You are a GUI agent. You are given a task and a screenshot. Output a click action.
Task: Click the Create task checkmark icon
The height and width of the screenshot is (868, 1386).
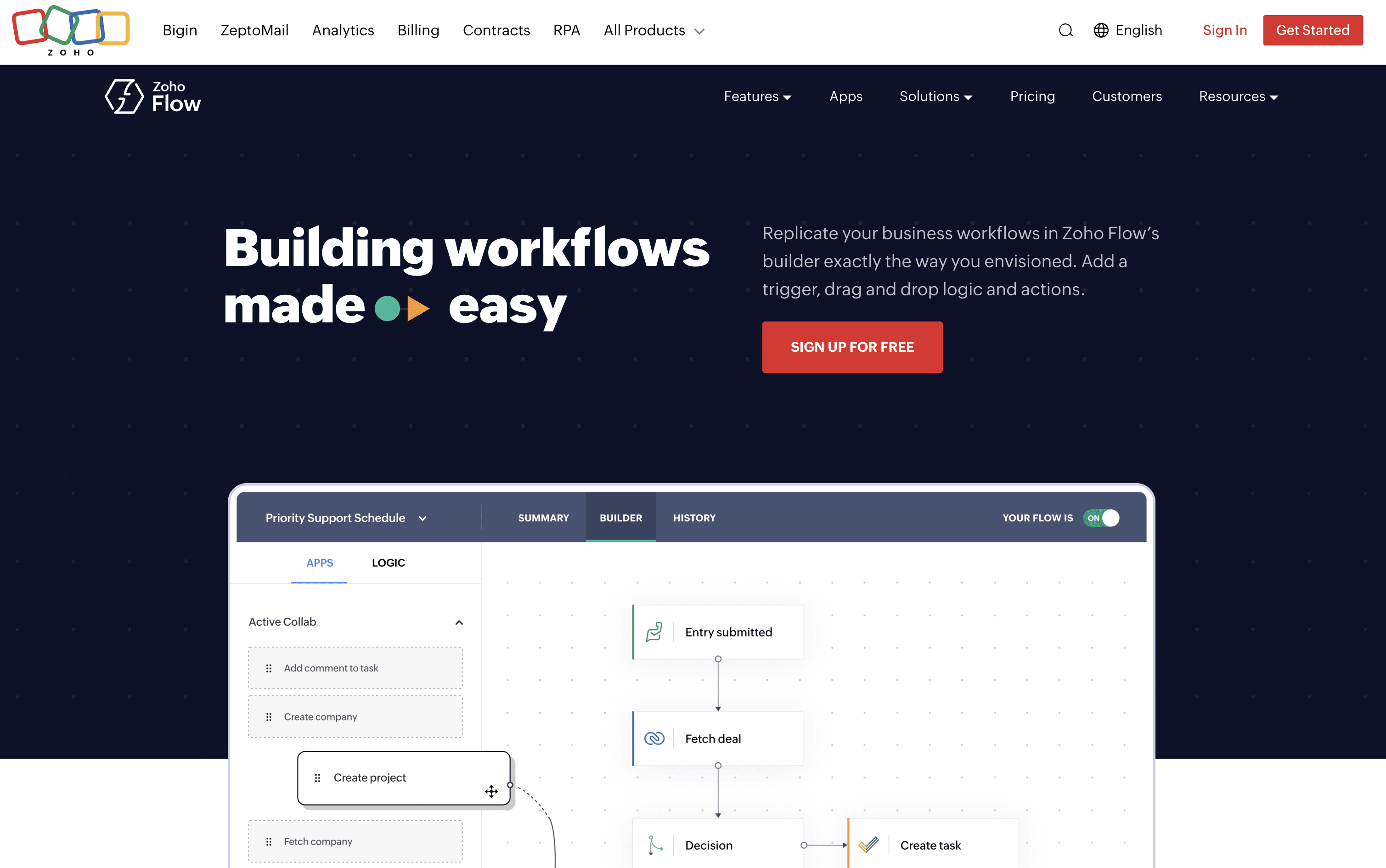point(868,845)
